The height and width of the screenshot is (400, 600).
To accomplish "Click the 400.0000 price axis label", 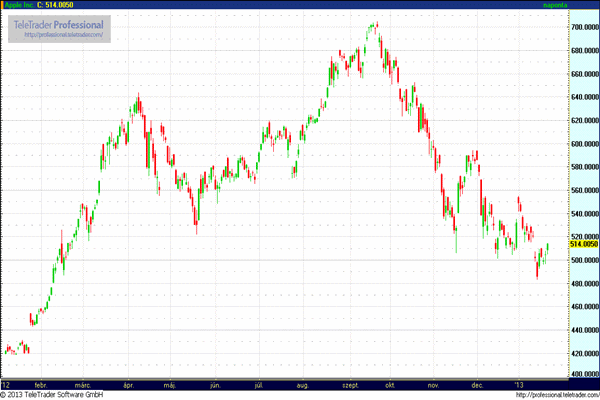I will point(583,375).
